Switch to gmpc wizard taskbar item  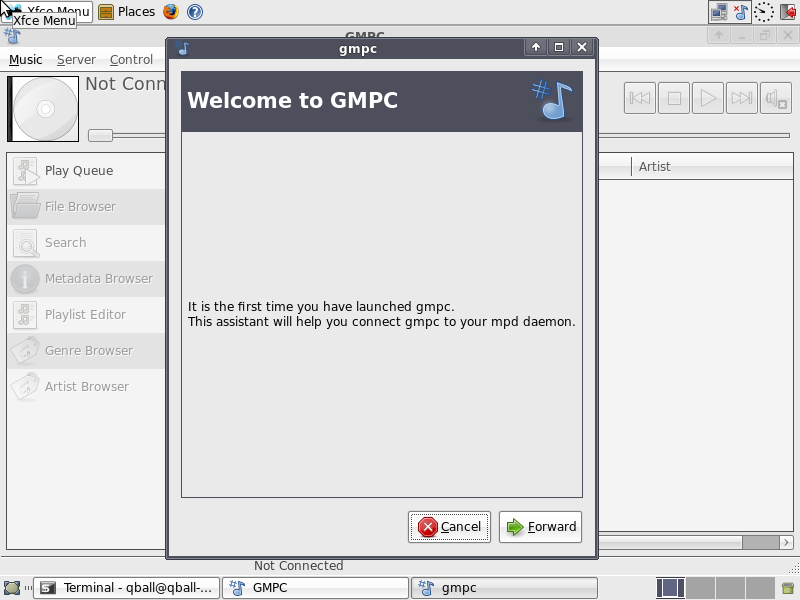504,588
